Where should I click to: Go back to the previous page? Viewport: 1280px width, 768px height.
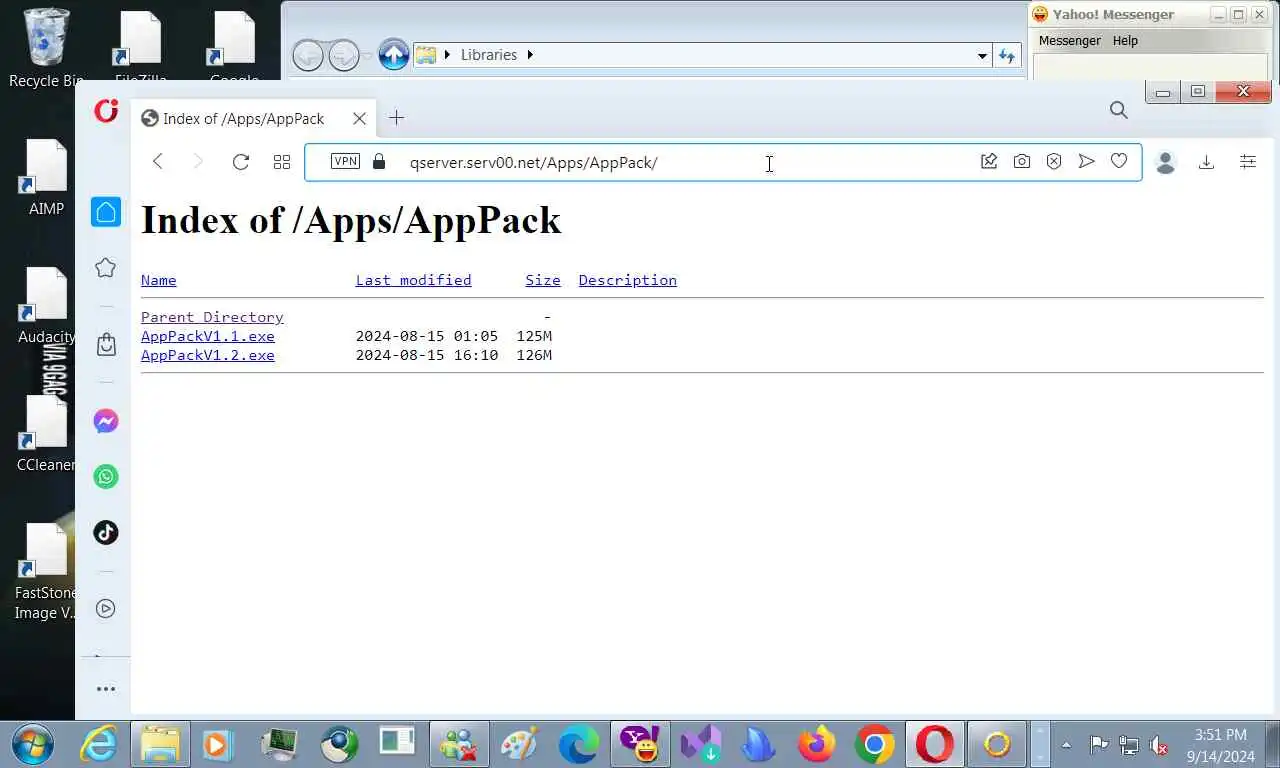(x=157, y=161)
